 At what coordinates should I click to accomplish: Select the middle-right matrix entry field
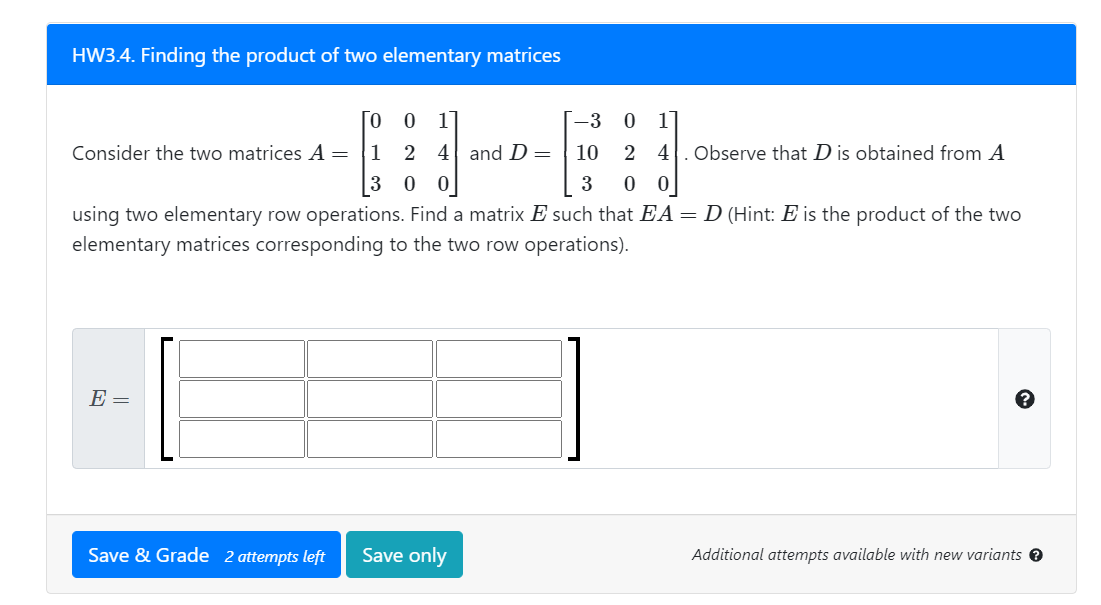(x=498, y=398)
